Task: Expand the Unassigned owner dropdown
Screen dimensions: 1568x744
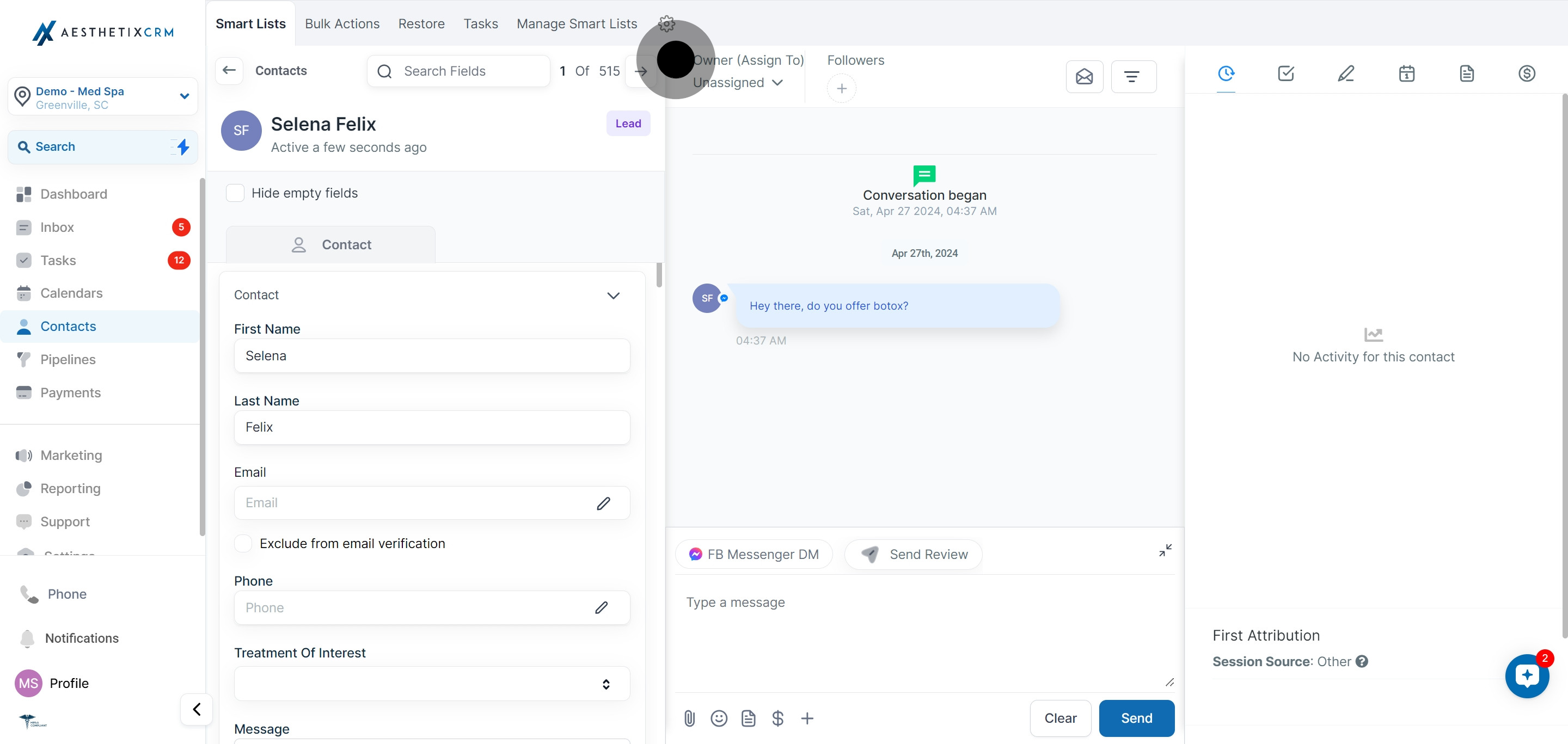Action: tap(738, 83)
